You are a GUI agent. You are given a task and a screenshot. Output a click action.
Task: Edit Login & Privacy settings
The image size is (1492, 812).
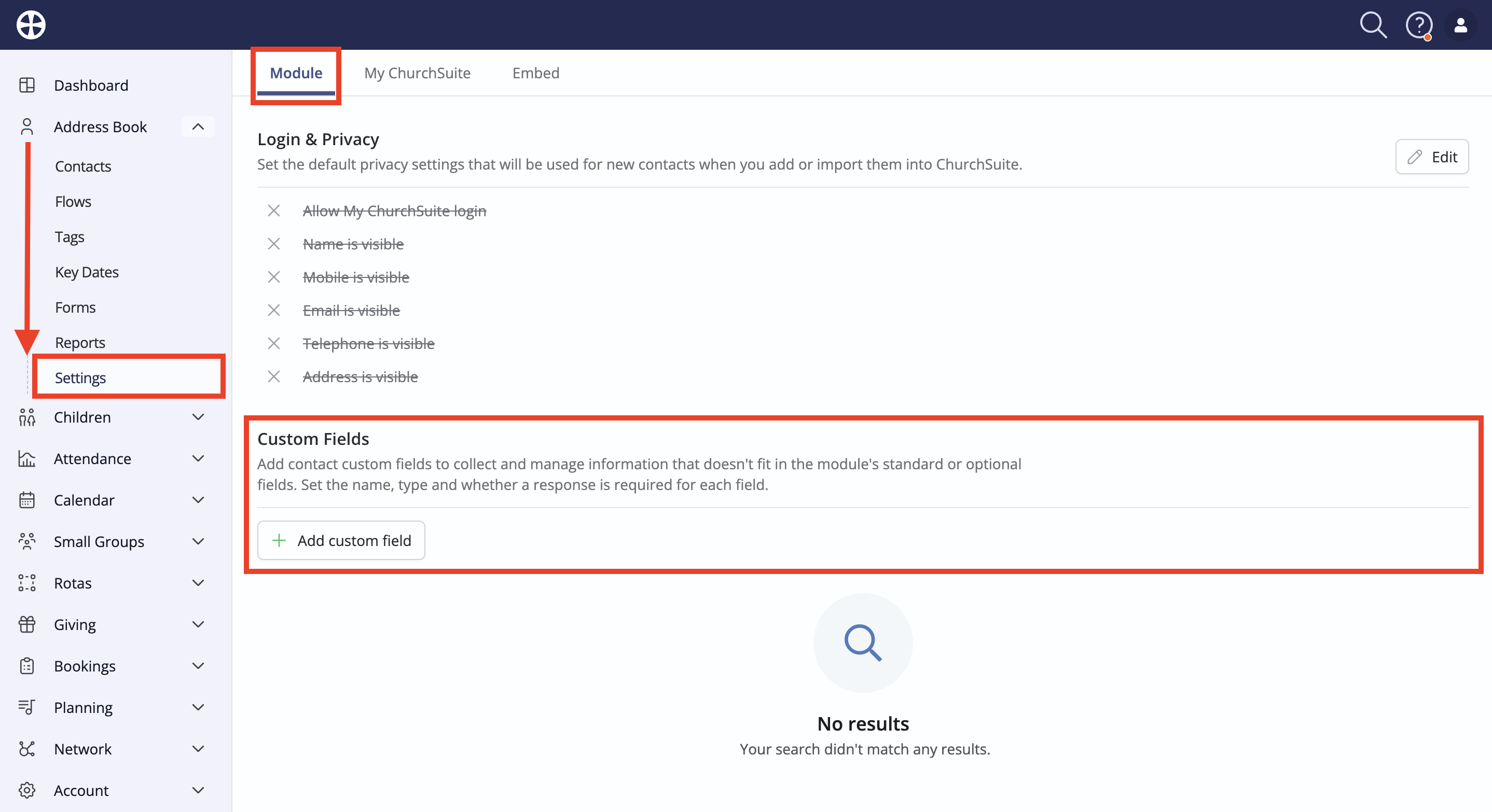point(1432,157)
